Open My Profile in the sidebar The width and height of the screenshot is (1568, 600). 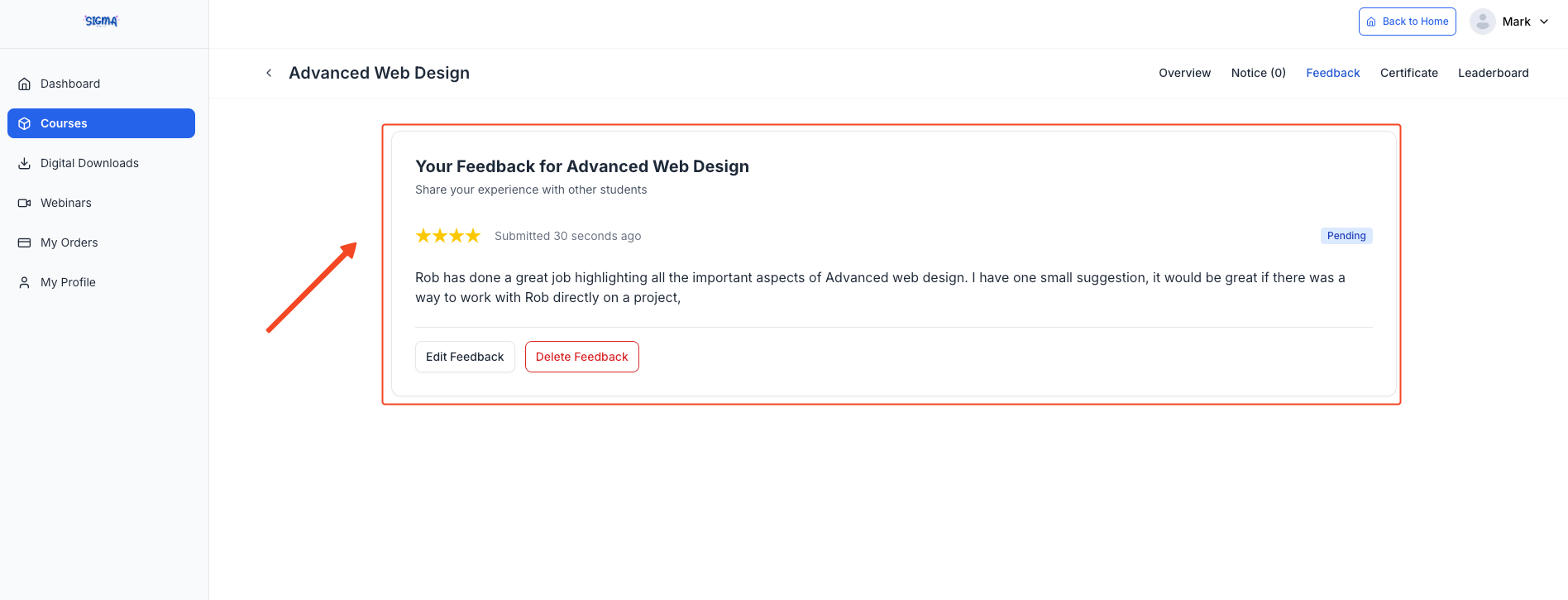(101, 282)
